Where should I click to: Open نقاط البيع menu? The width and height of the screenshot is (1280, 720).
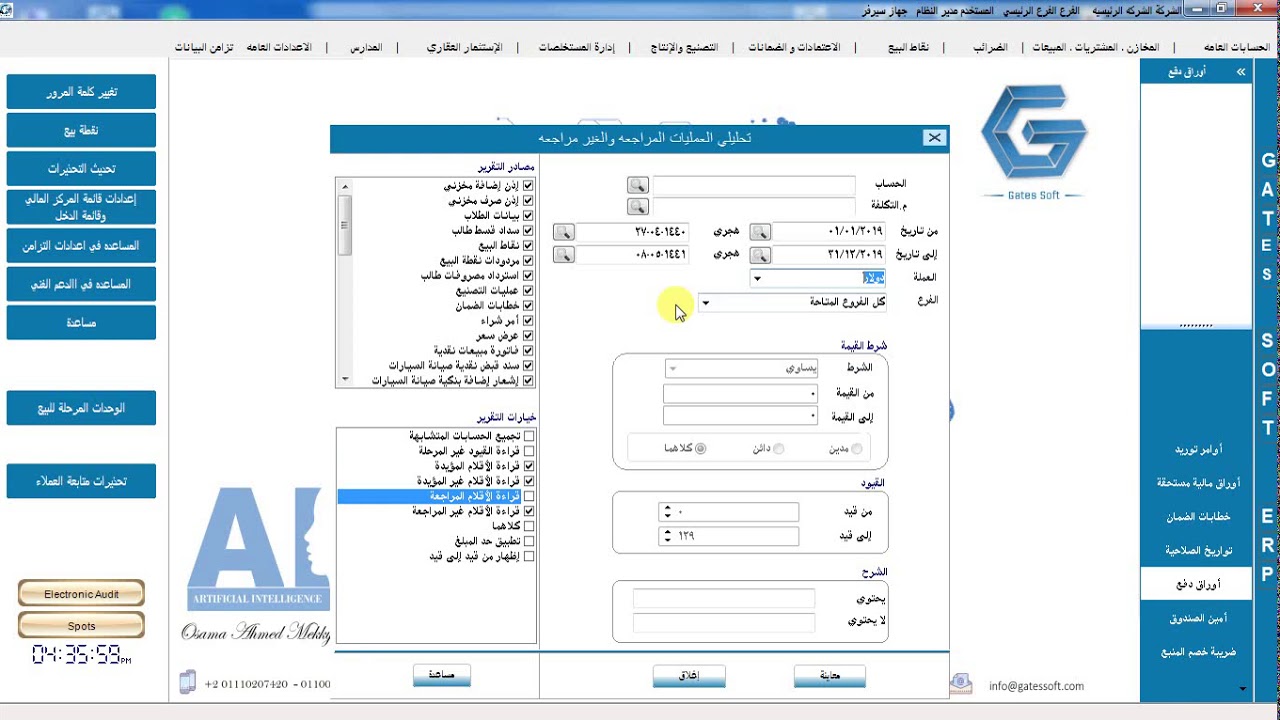point(908,47)
